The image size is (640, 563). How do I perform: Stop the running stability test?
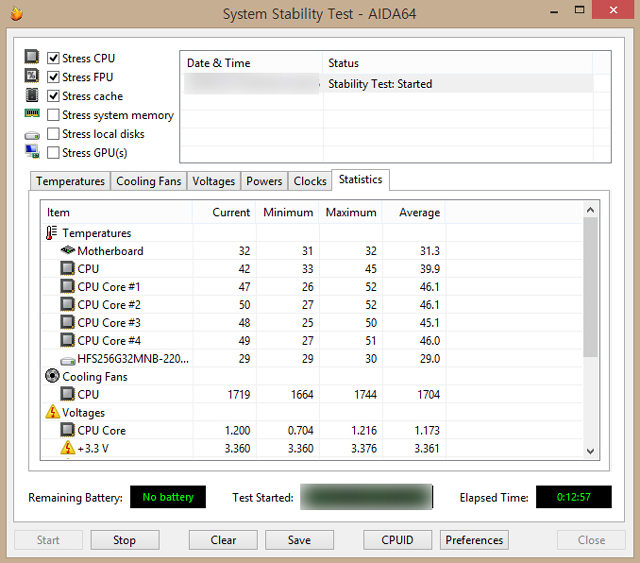click(124, 540)
